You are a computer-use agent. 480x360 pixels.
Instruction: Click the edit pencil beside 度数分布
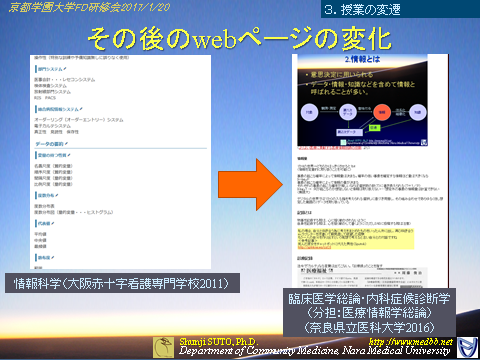[57, 195]
